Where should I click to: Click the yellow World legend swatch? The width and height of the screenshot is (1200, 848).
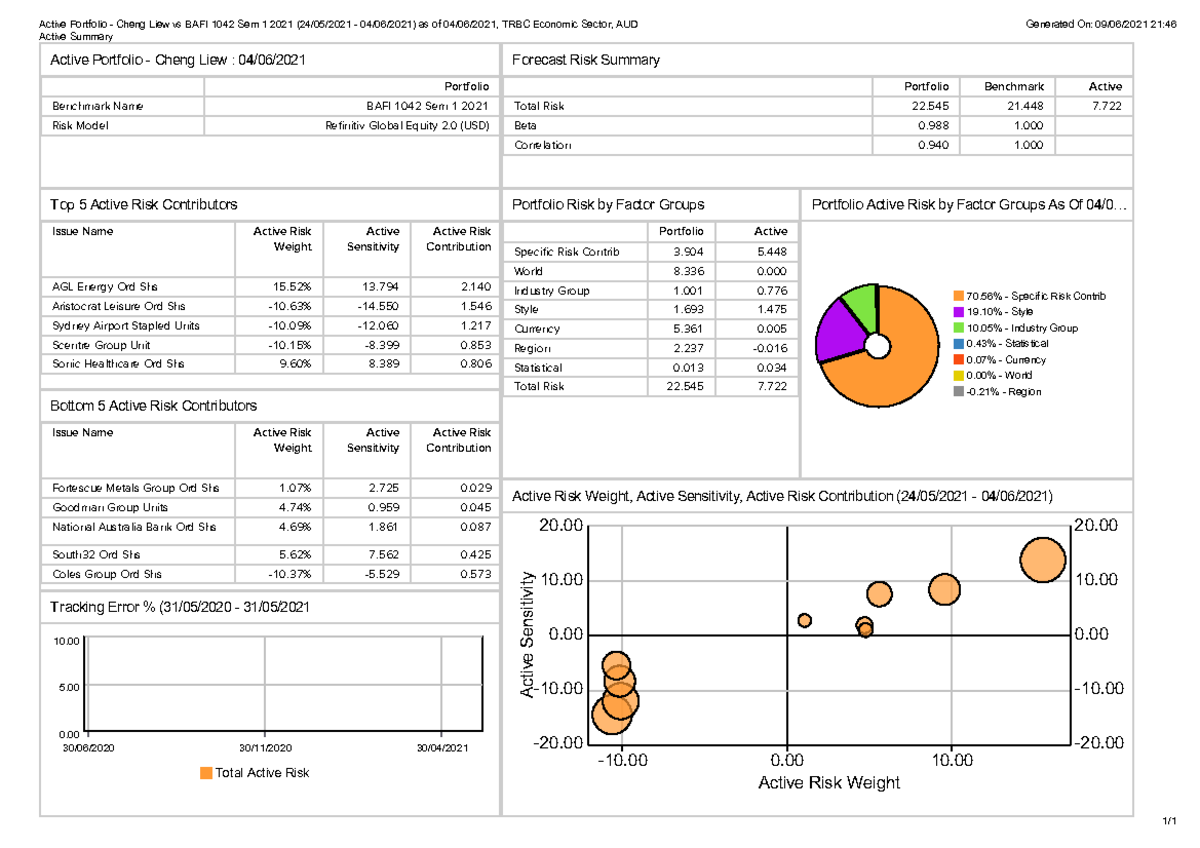pyautogui.click(x=957, y=376)
